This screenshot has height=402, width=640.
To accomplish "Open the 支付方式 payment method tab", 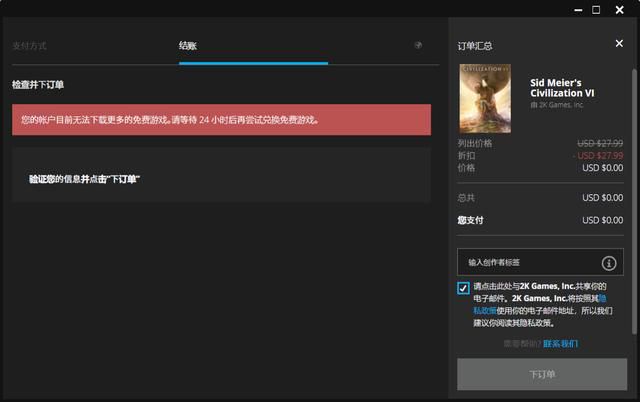I will pyautogui.click(x=29, y=46).
